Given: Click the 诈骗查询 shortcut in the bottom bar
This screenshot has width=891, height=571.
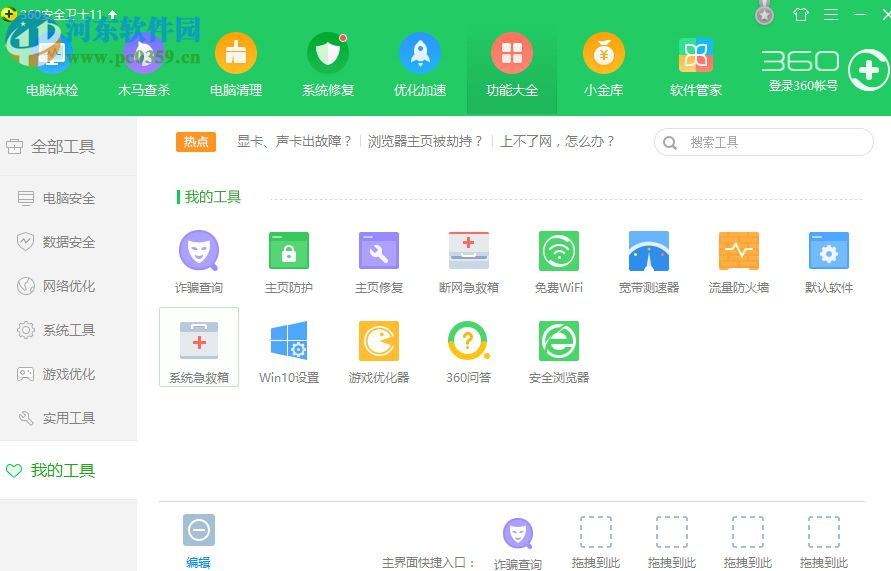Looking at the screenshot, I should (518, 544).
